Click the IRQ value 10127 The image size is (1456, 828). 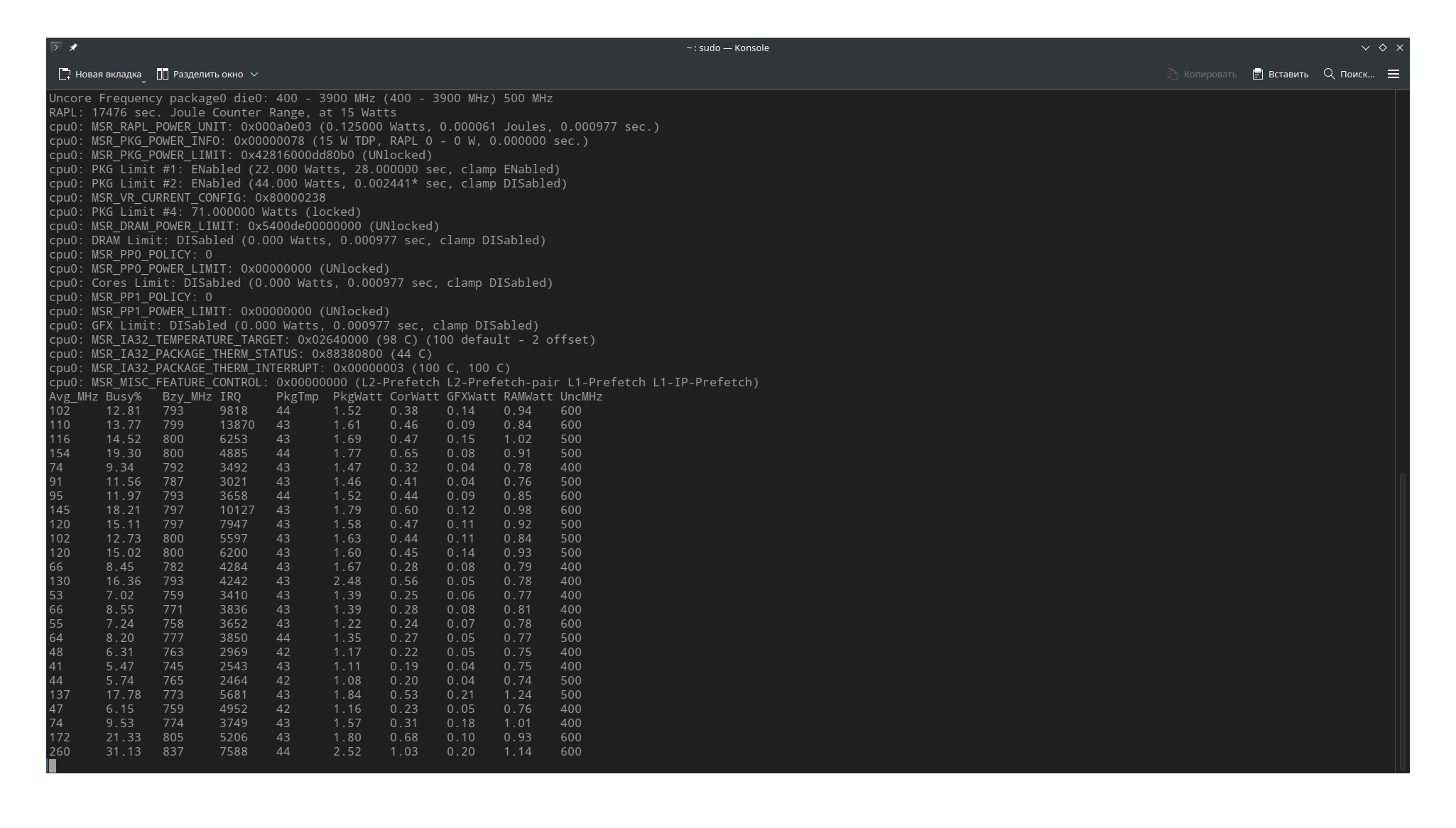pyautogui.click(x=237, y=510)
